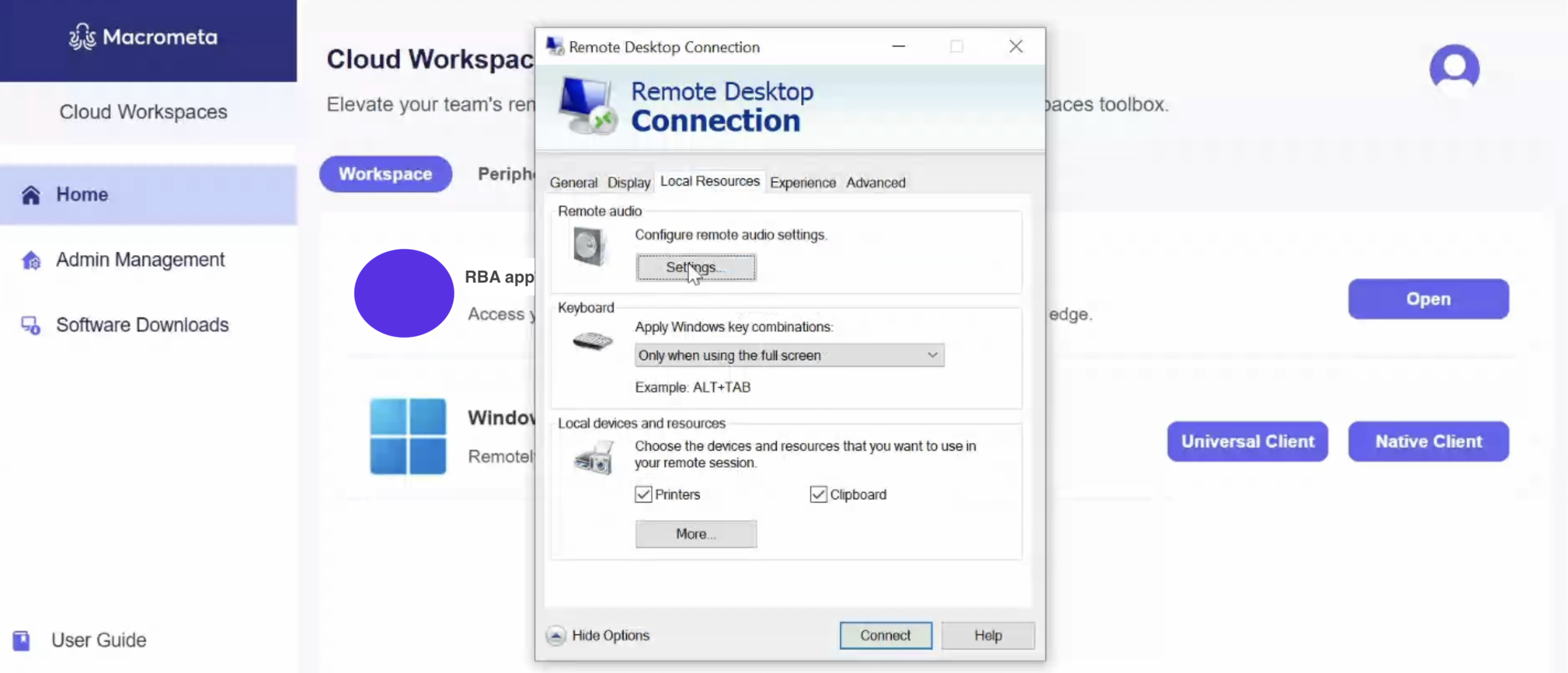Click the Software Downloads sidebar icon
This screenshot has height=673, width=1568.
pyautogui.click(x=31, y=325)
